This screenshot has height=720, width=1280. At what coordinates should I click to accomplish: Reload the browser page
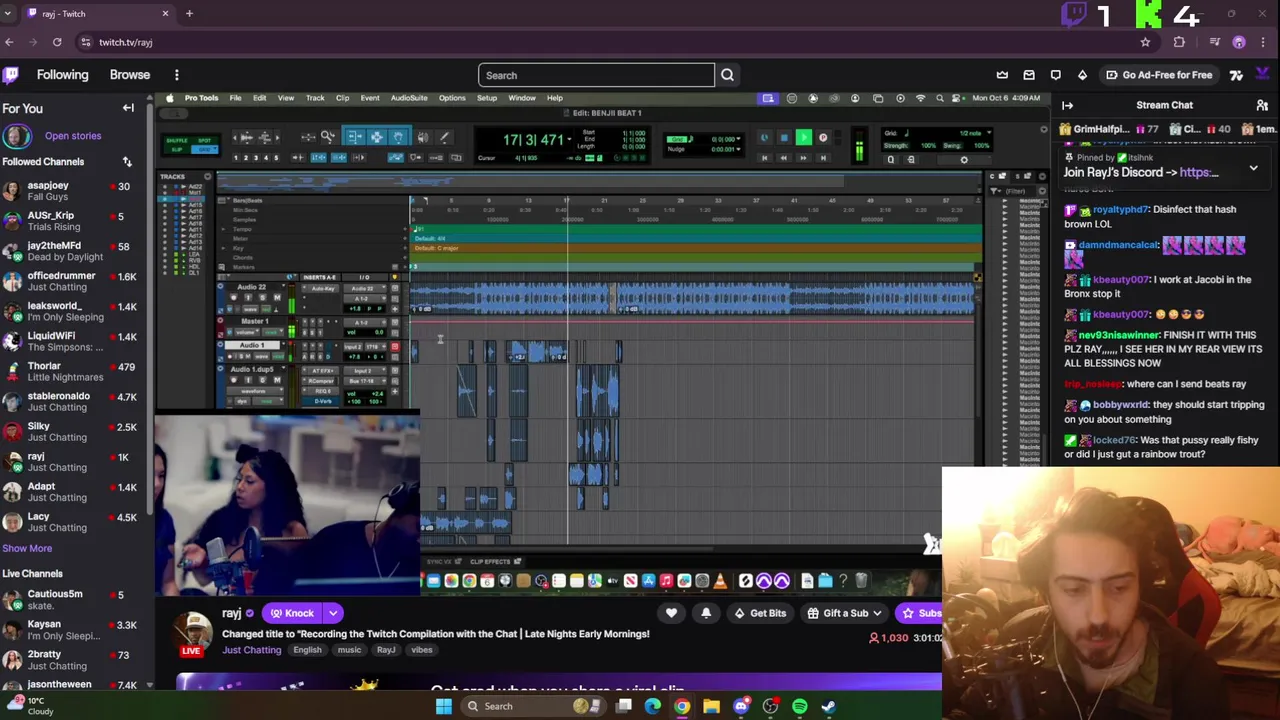pos(57,42)
